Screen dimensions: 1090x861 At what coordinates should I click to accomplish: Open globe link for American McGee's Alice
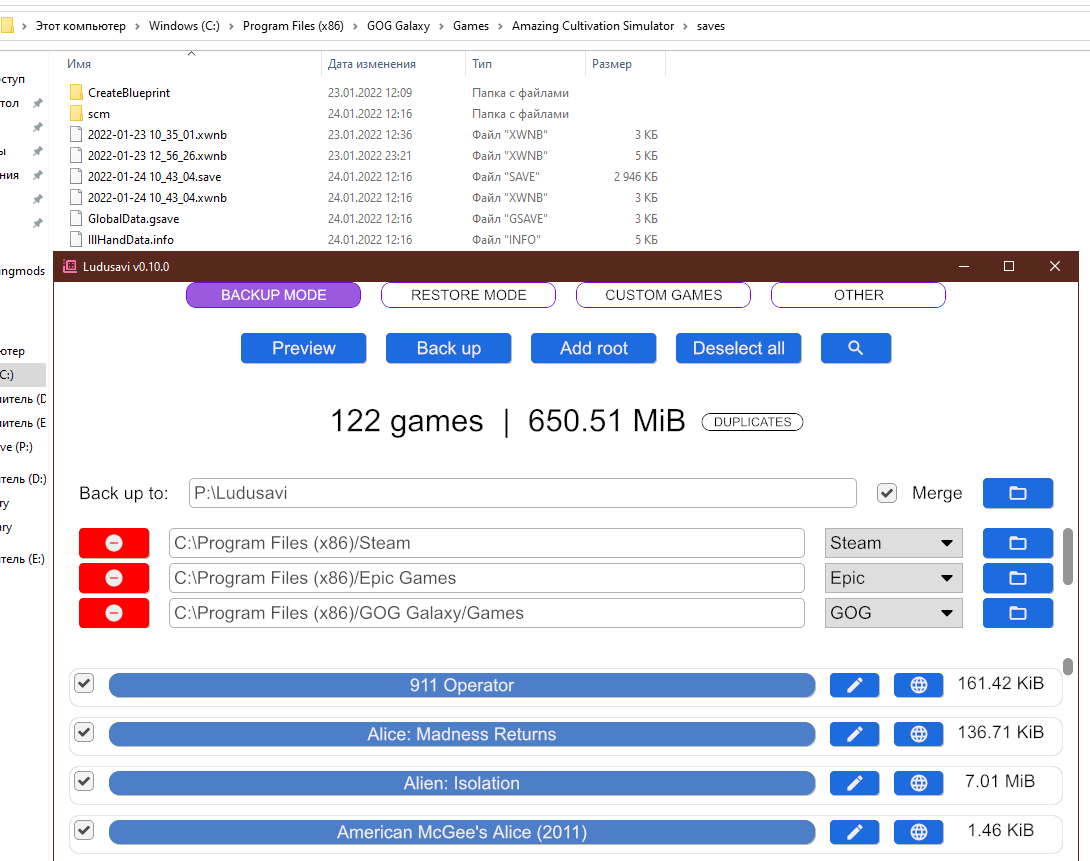(918, 832)
